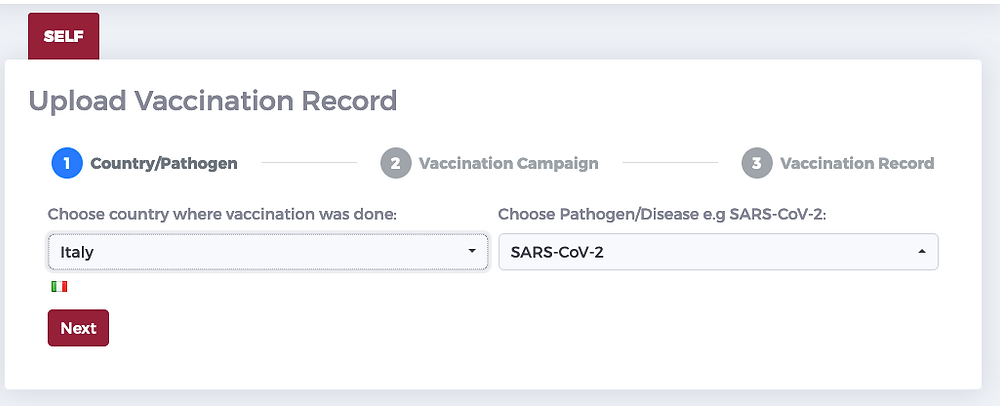Click the 'Choose Pathogen/Disease' label
This screenshot has width=1000, height=406.
tap(662, 214)
